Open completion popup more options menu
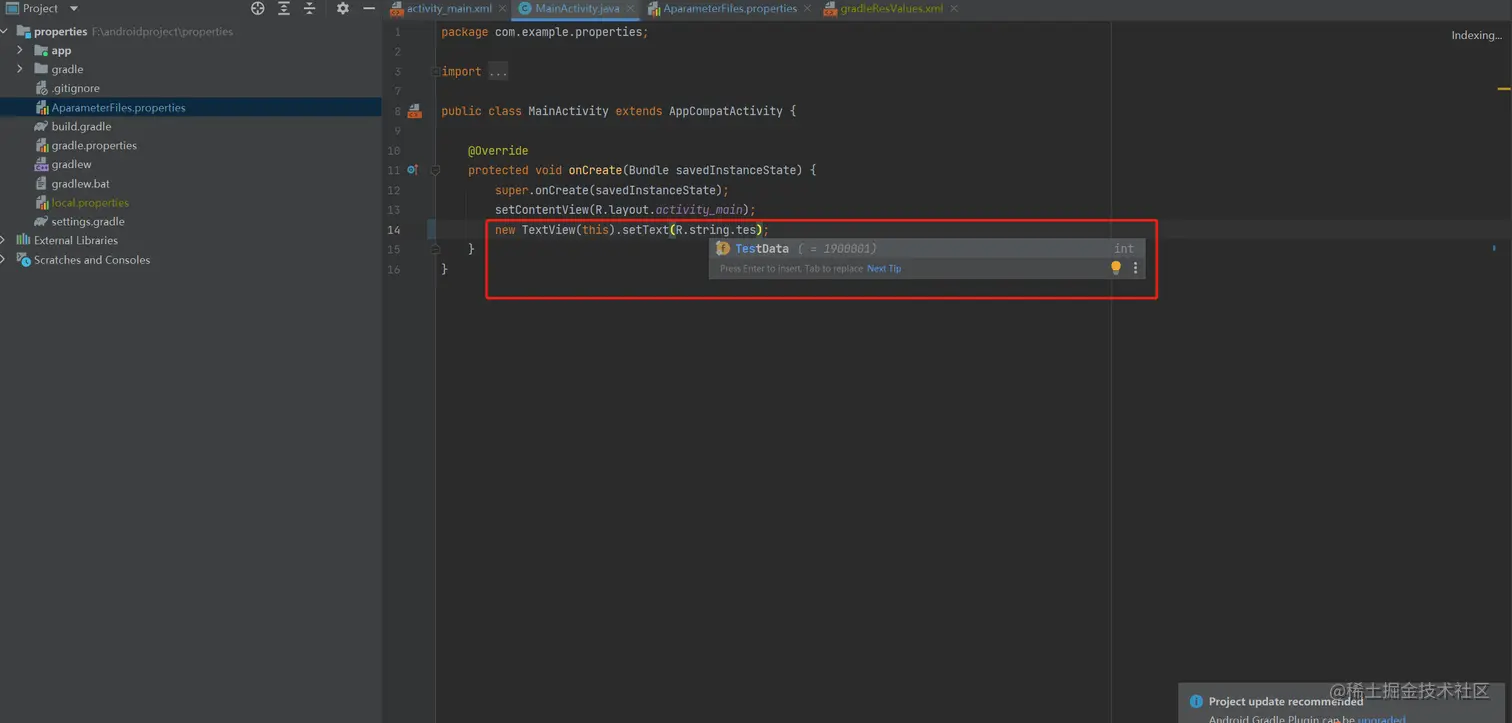The height and width of the screenshot is (723, 1512). click(1135, 268)
